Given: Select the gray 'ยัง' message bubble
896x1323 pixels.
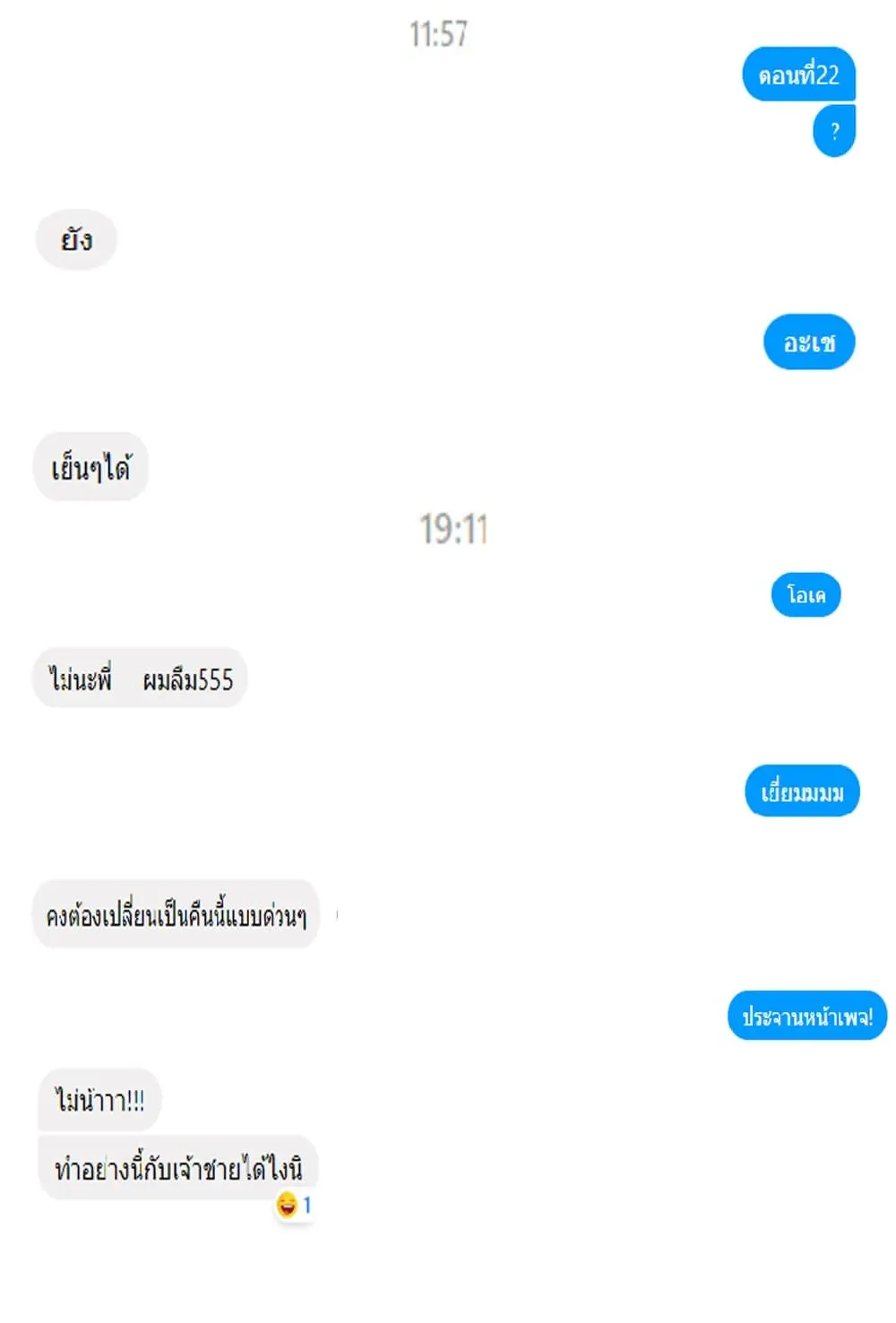Looking at the screenshot, I should 76,239.
